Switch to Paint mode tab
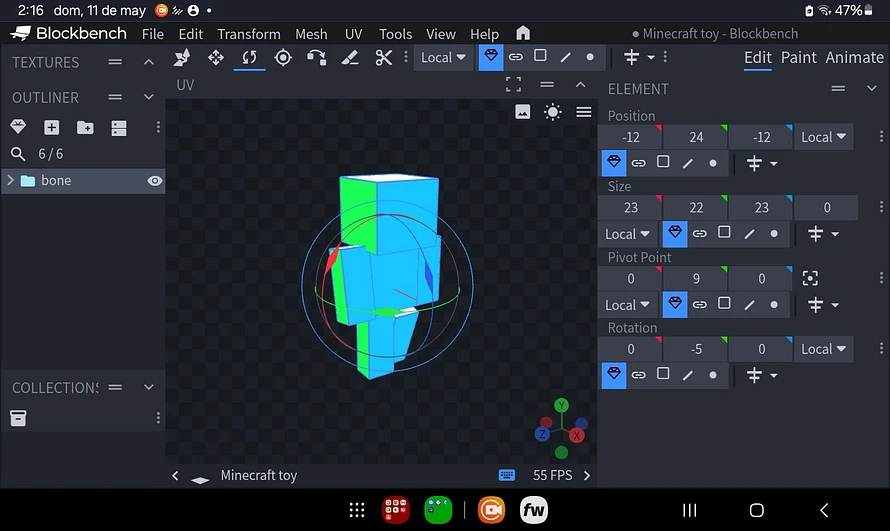 pyautogui.click(x=799, y=57)
